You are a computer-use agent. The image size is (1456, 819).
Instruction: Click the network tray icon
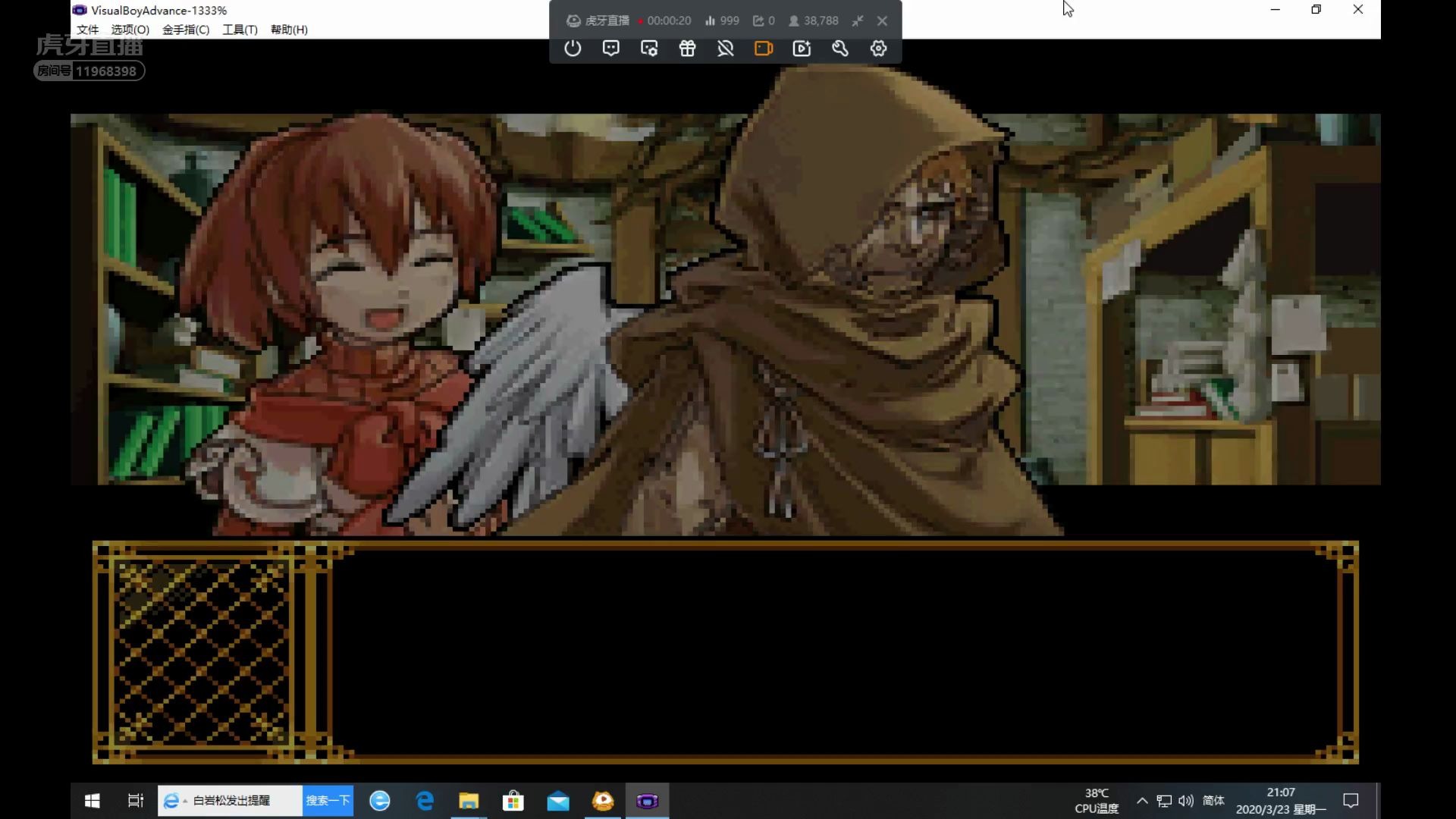coord(1164,801)
